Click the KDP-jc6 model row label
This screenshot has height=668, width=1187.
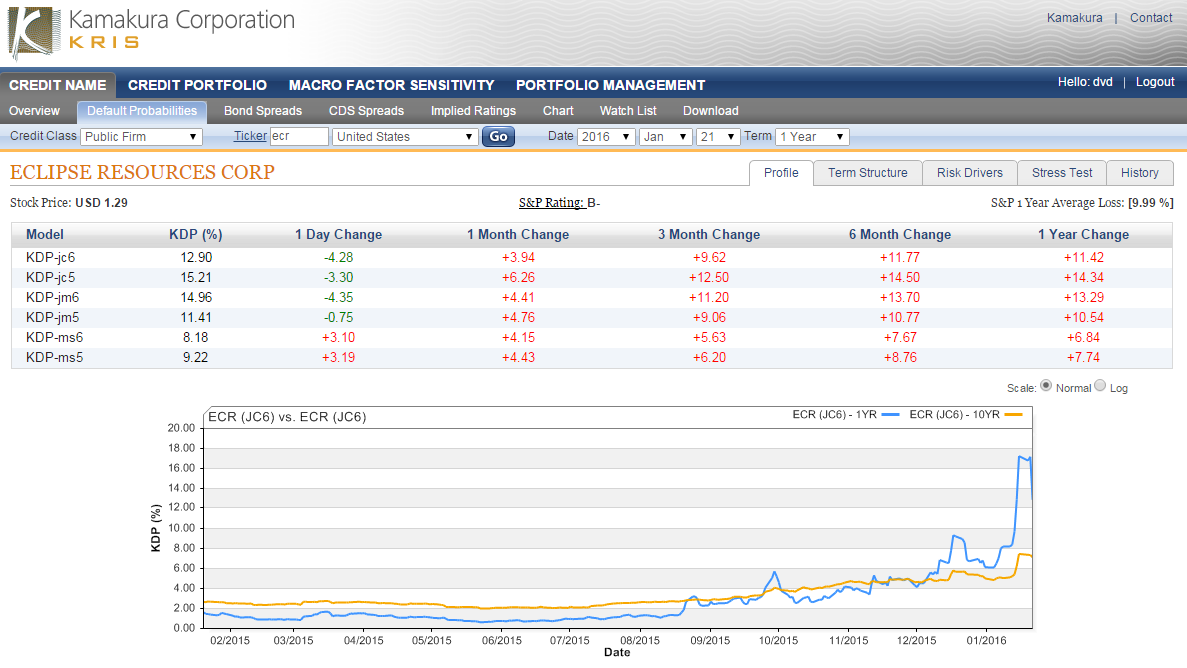coord(50,258)
